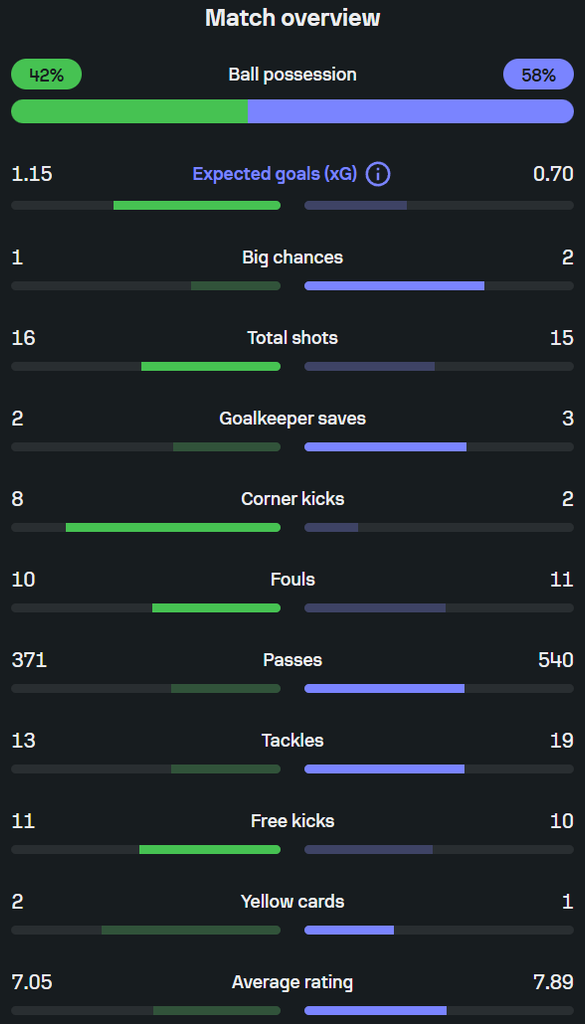Select the Big chances stat row label
The width and height of the screenshot is (585, 1024).
(x=292, y=257)
